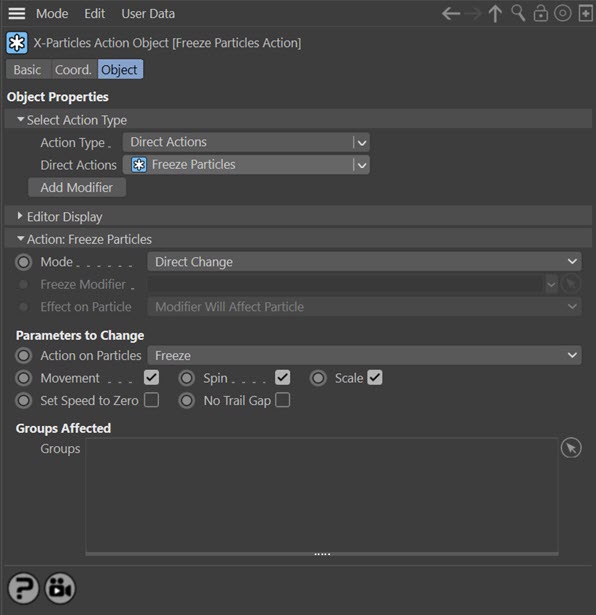Click the Groups list picker arrow icon
The height and width of the screenshot is (615, 596).
(x=571, y=448)
